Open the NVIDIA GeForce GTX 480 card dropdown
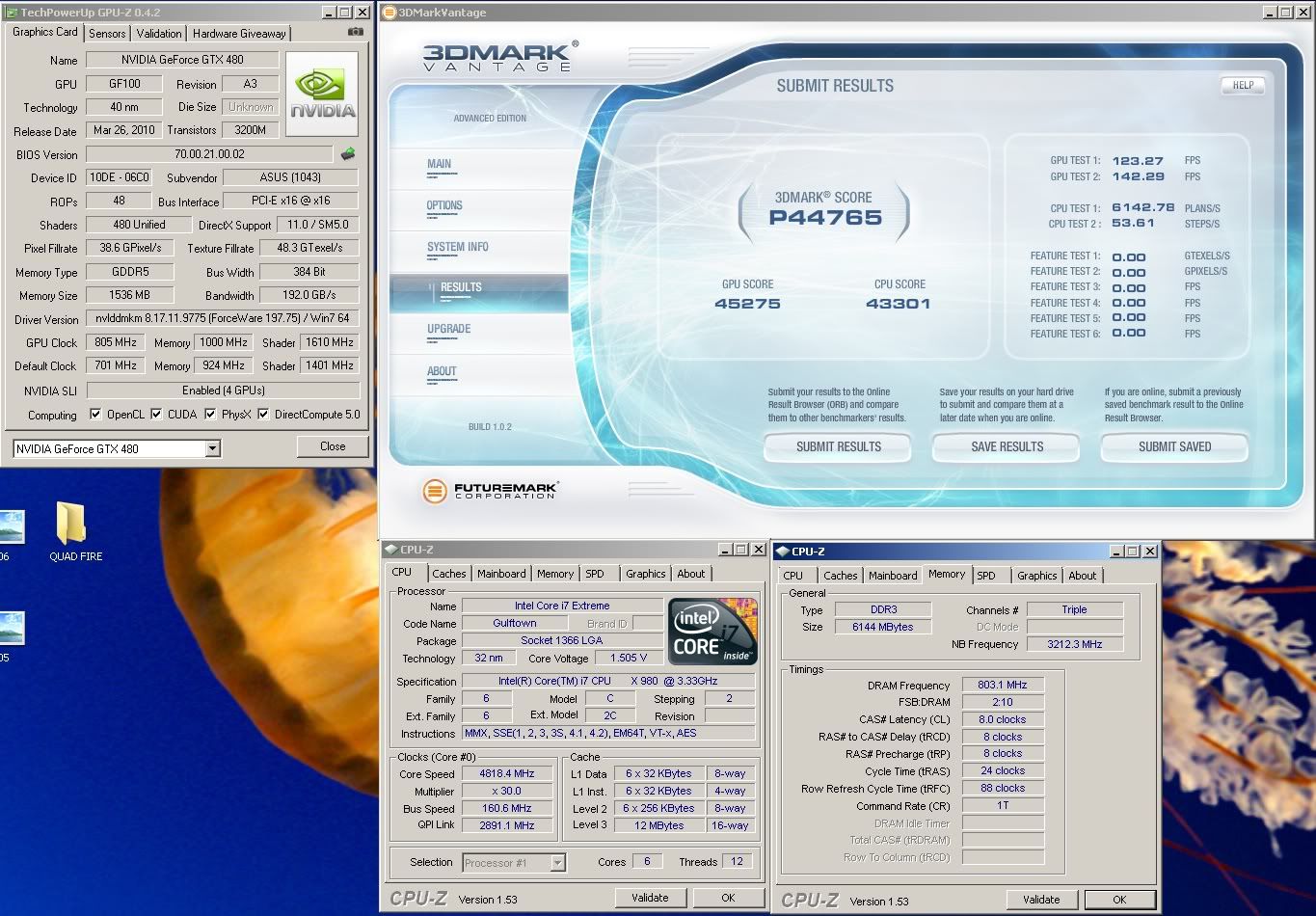 [x=212, y=448]
